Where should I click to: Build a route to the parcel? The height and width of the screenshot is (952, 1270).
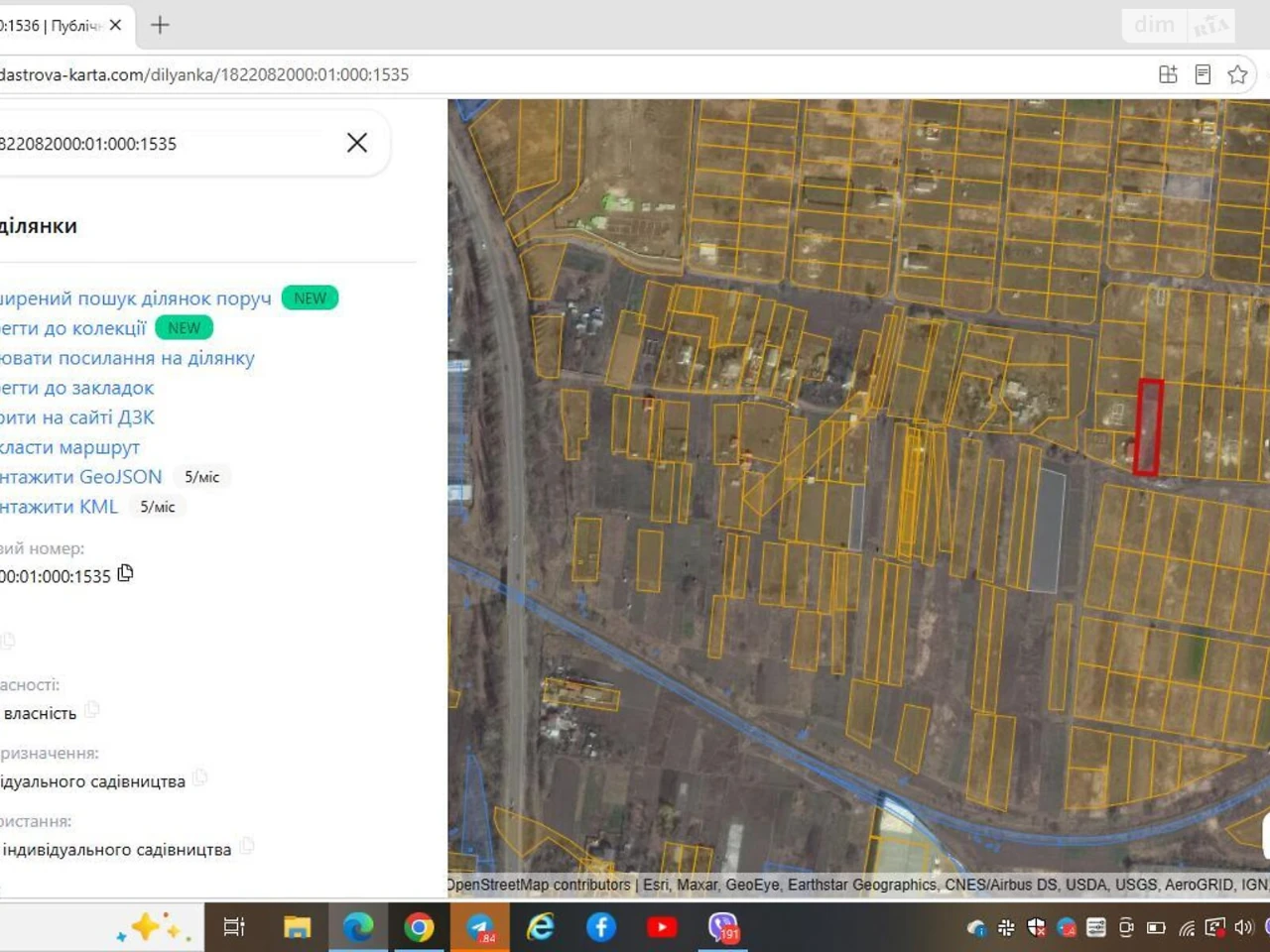point(69,447)
